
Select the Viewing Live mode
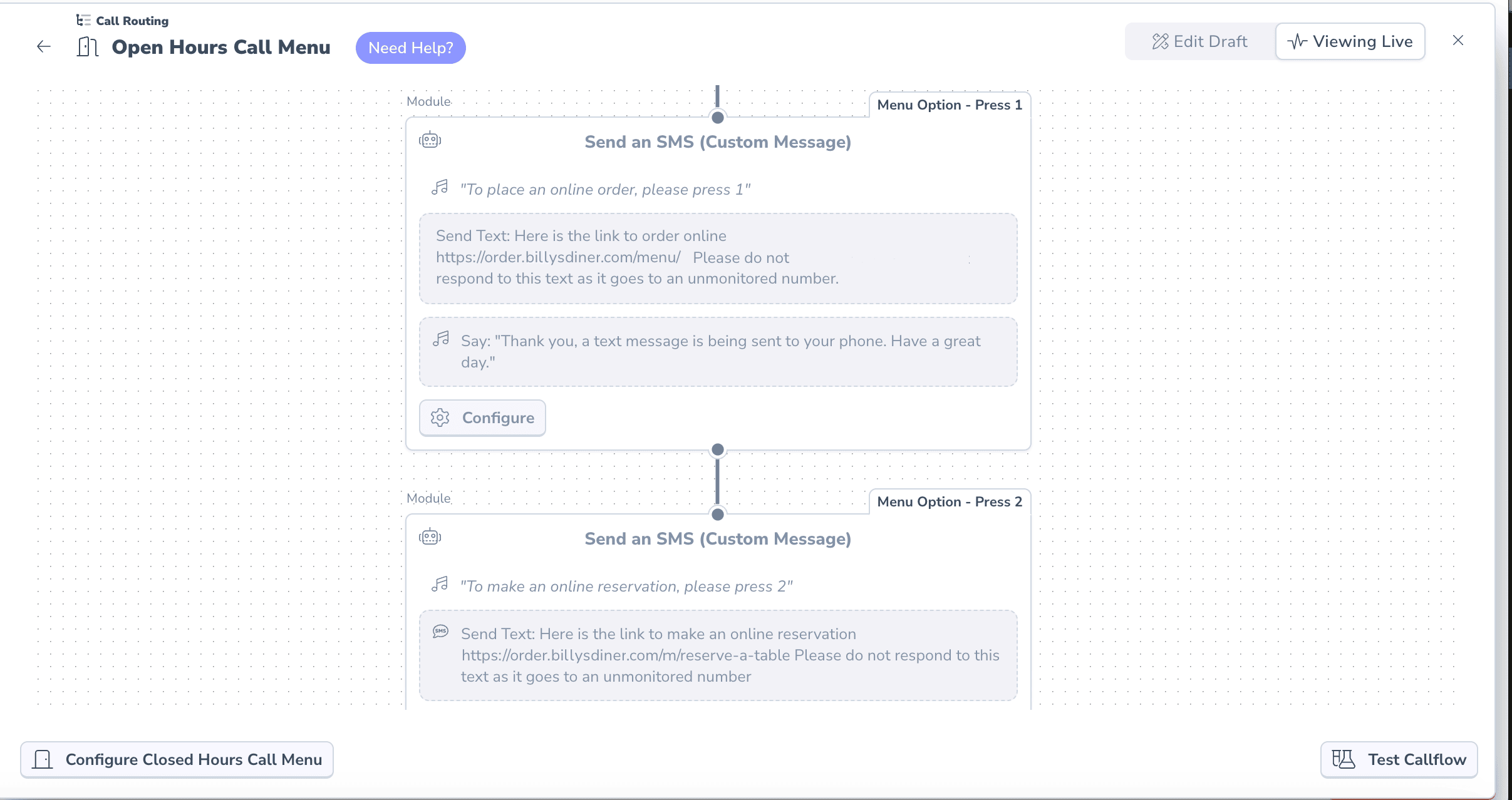1350,41
